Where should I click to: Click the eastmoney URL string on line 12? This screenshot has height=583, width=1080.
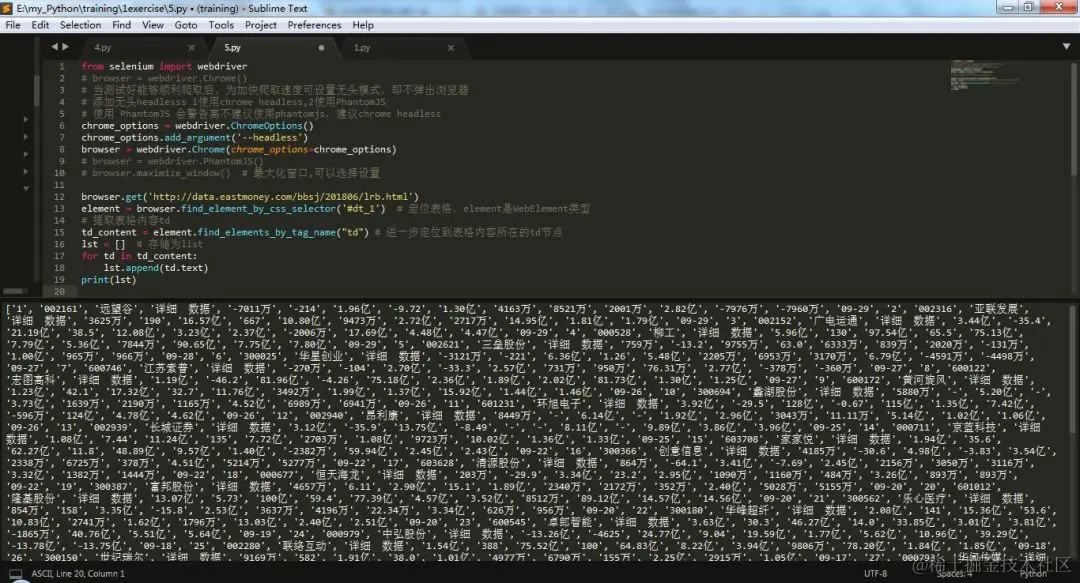[x=282, y=196]
